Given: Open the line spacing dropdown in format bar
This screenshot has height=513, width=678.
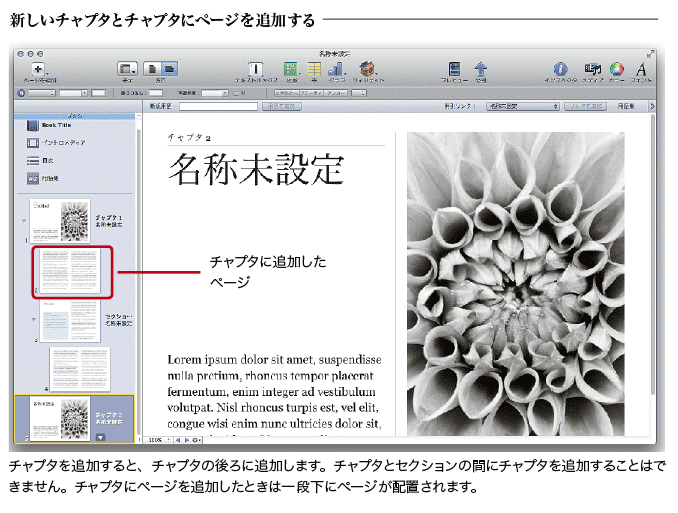Looking at the screenshot, I should tap(215, 93).
